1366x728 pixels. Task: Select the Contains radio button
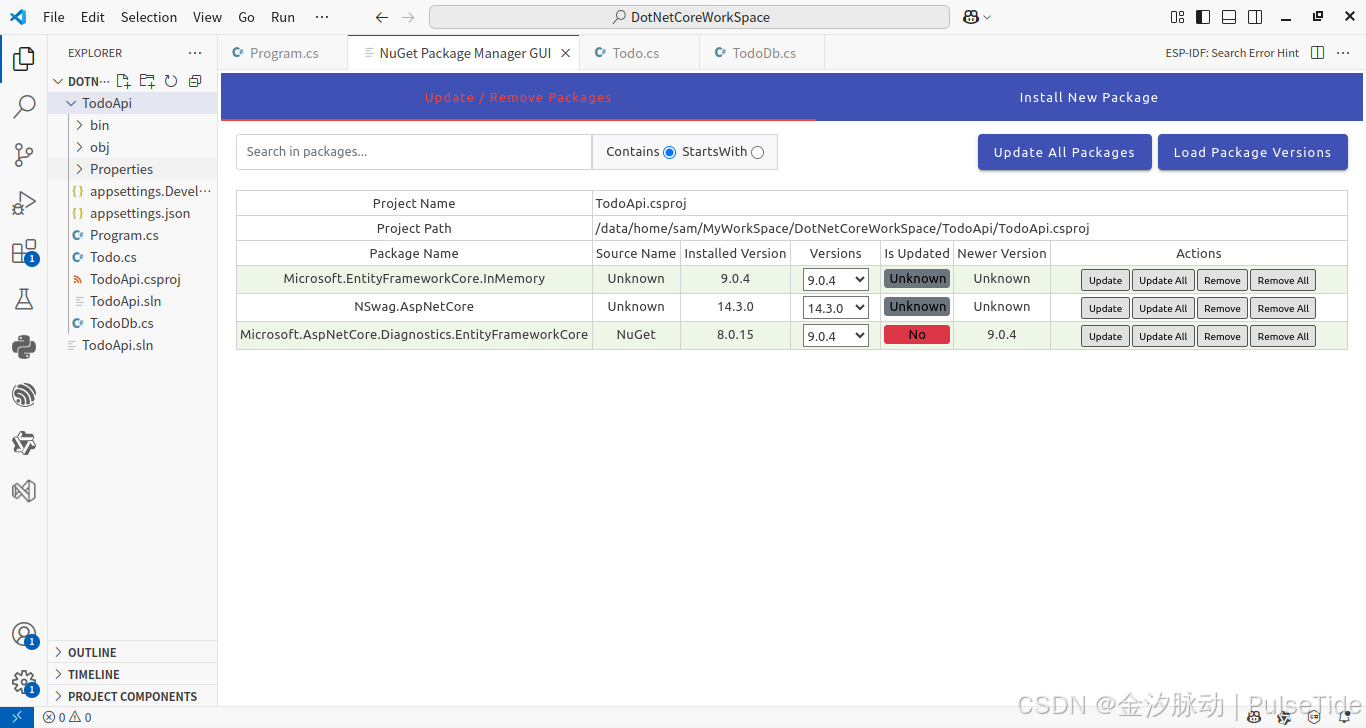[670, 152]
